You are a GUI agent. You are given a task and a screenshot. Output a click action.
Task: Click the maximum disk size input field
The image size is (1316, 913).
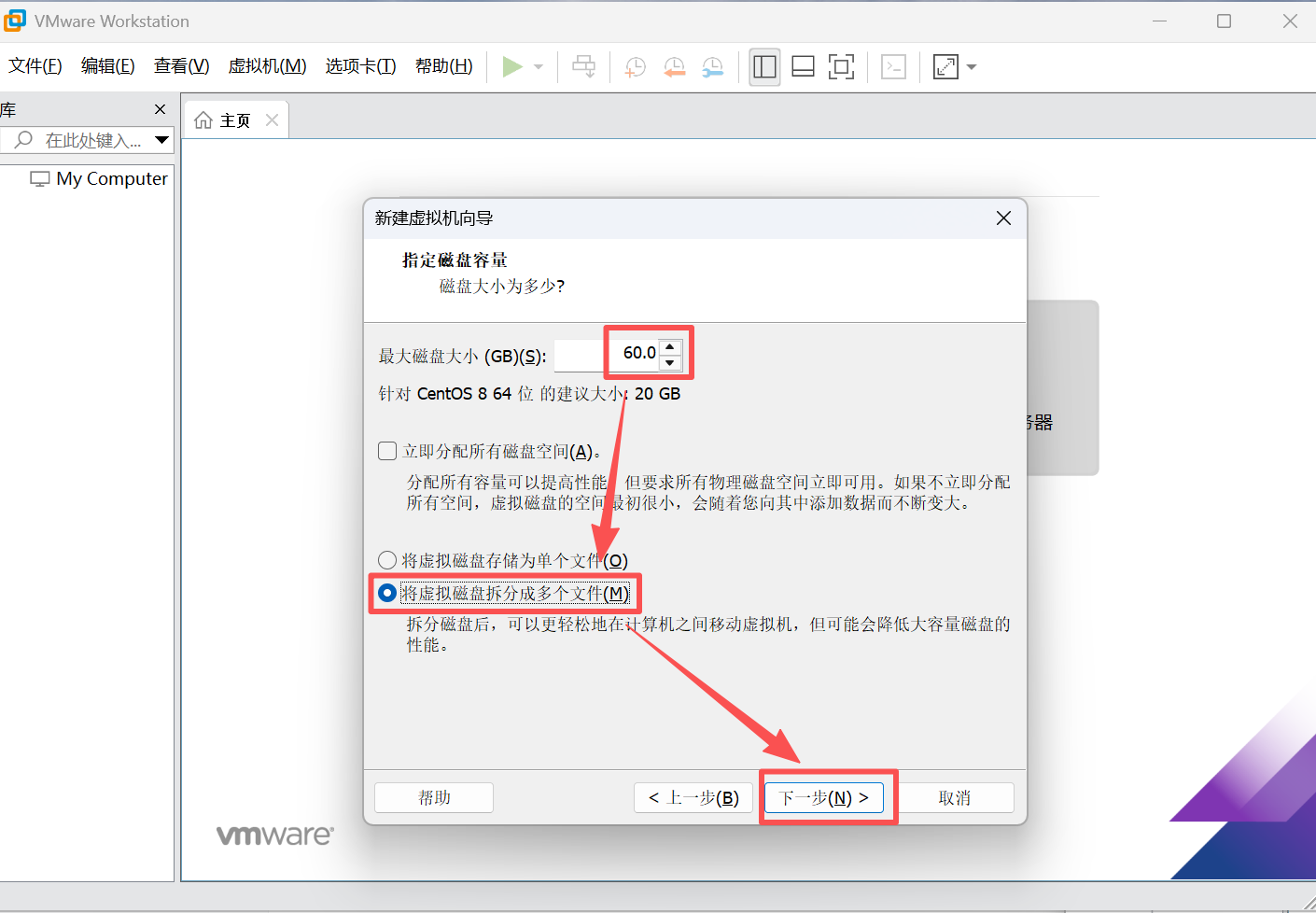(606, 355)
